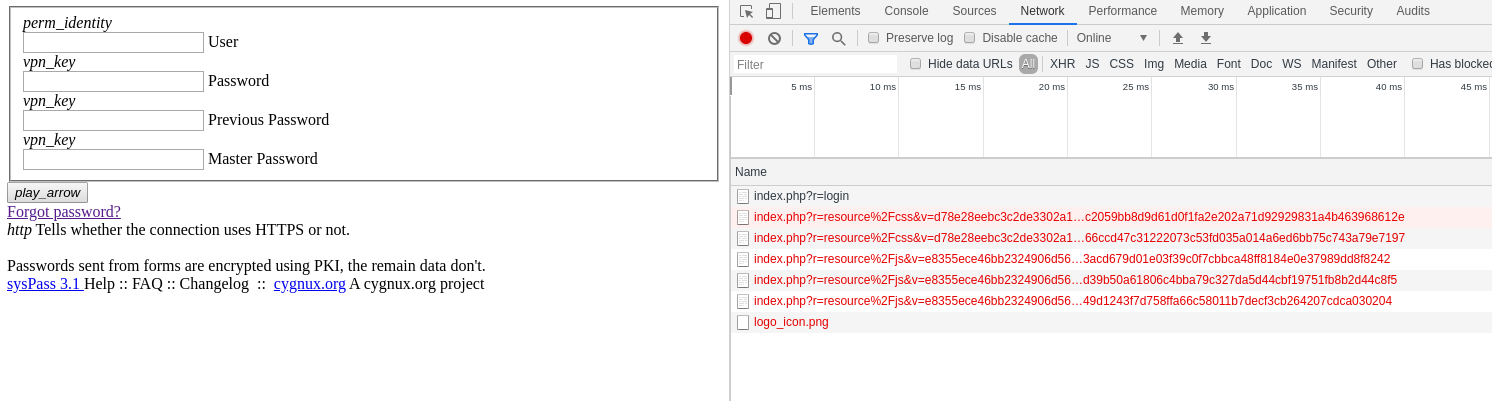This screenshot has width=1492, height=401.
Task: Toggle the device toolbar icon
Action: (x=773, y=11)
